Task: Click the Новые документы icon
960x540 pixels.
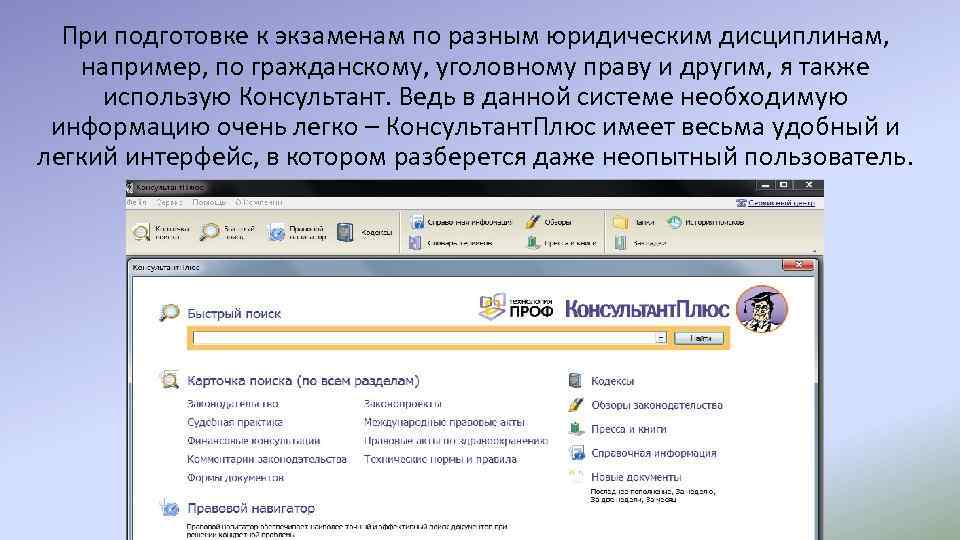Action: point(576,476)
